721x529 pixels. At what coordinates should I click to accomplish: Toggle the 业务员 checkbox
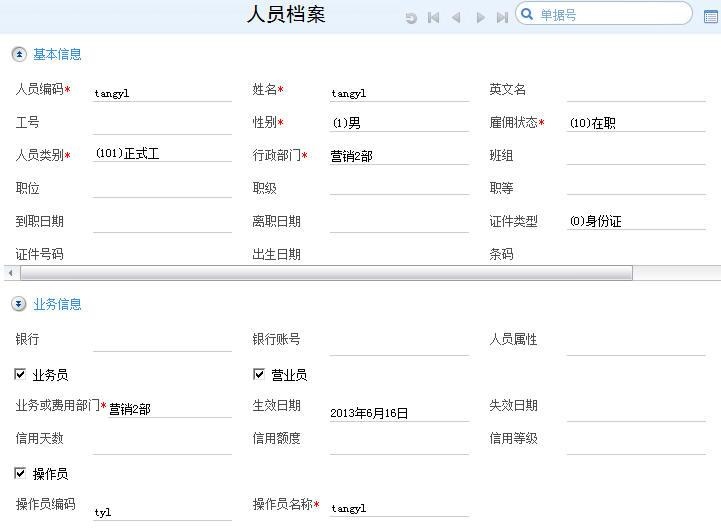(x=20, y=374)
